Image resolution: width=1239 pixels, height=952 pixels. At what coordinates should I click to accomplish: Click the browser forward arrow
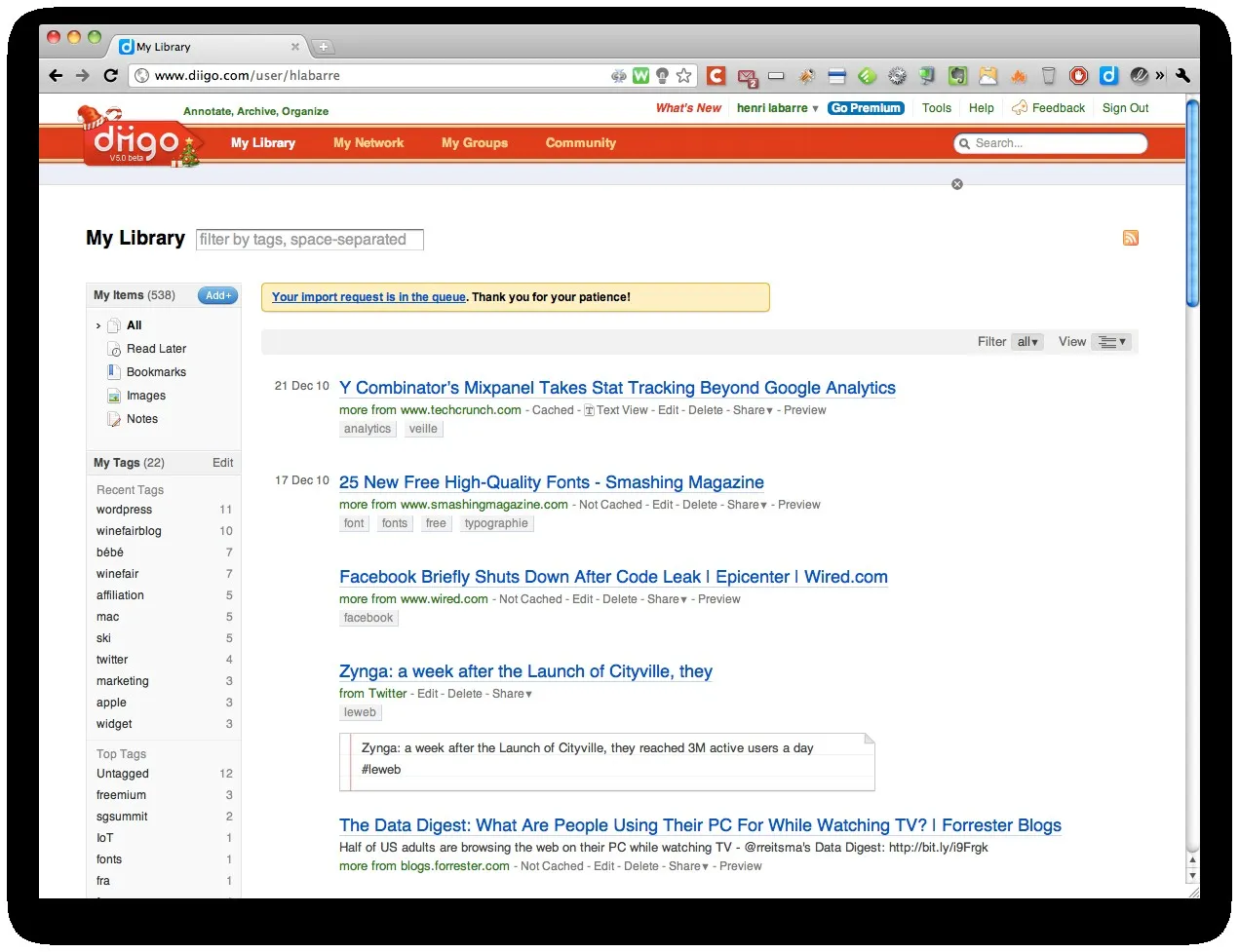(83, 75)
